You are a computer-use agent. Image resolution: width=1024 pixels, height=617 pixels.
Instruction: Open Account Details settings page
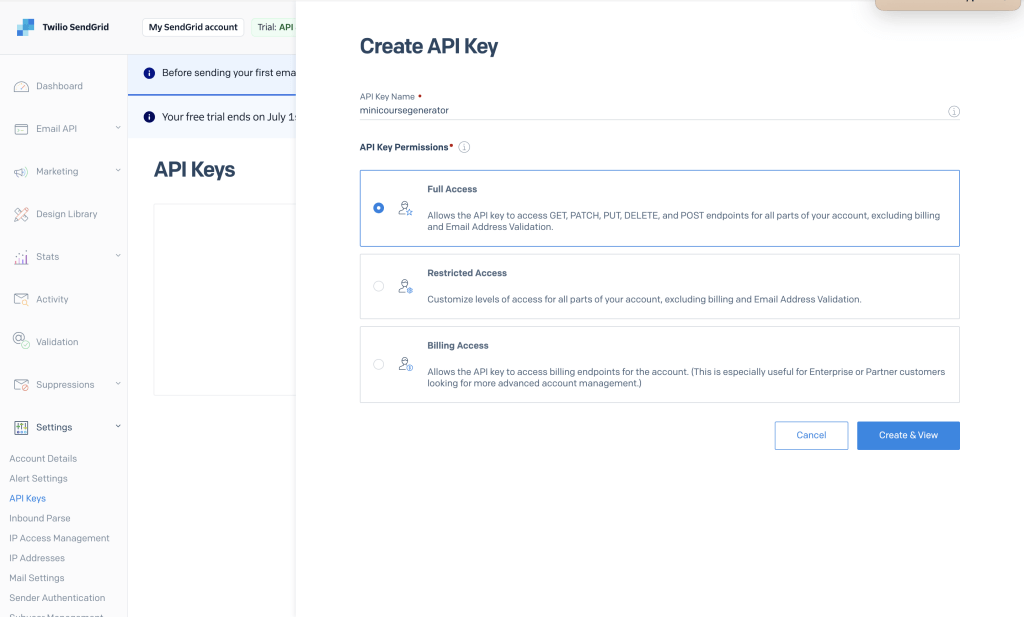43,459
